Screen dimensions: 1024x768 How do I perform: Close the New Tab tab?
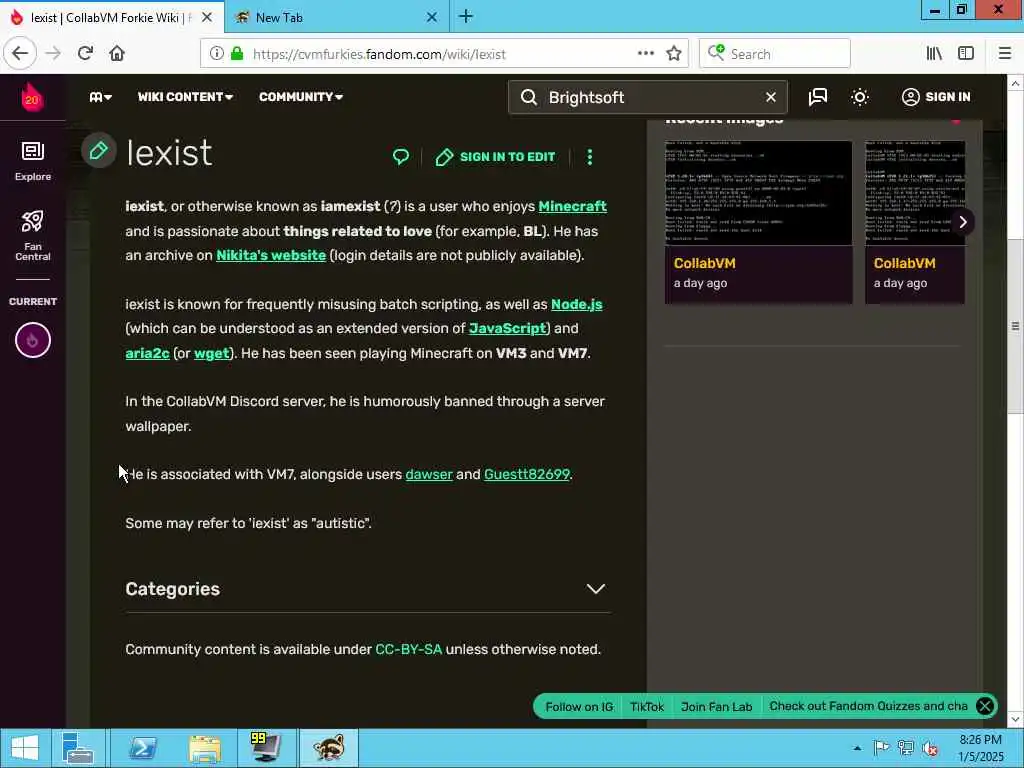pyautogui.click(x=432, y=17)
